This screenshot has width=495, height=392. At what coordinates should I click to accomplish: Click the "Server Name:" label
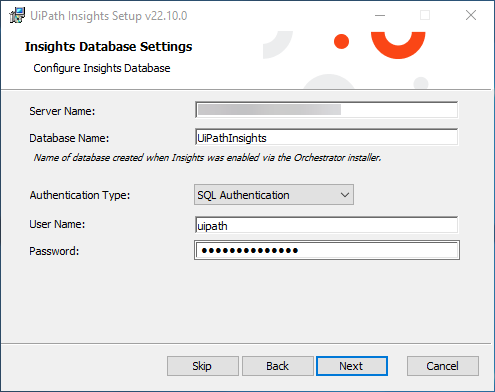(62, 111)
